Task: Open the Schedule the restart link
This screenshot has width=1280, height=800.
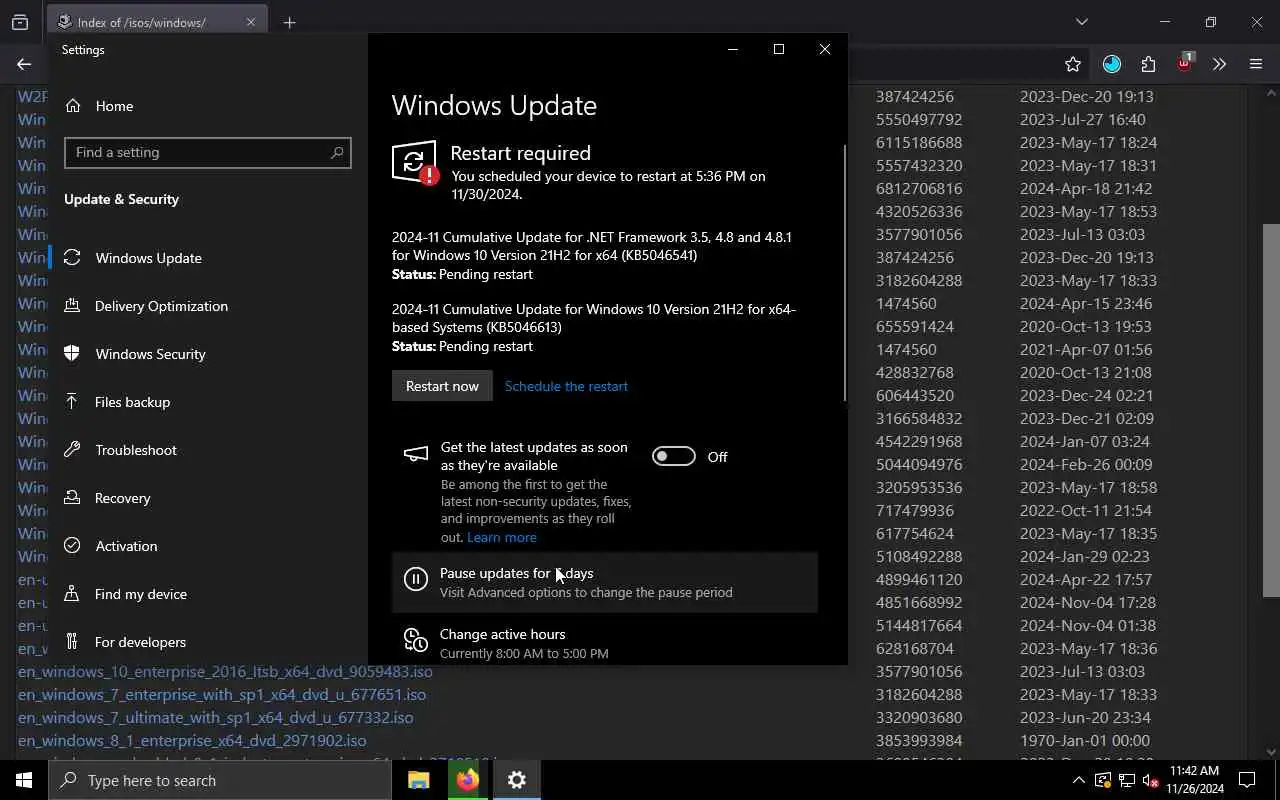Action: [566, 386]
